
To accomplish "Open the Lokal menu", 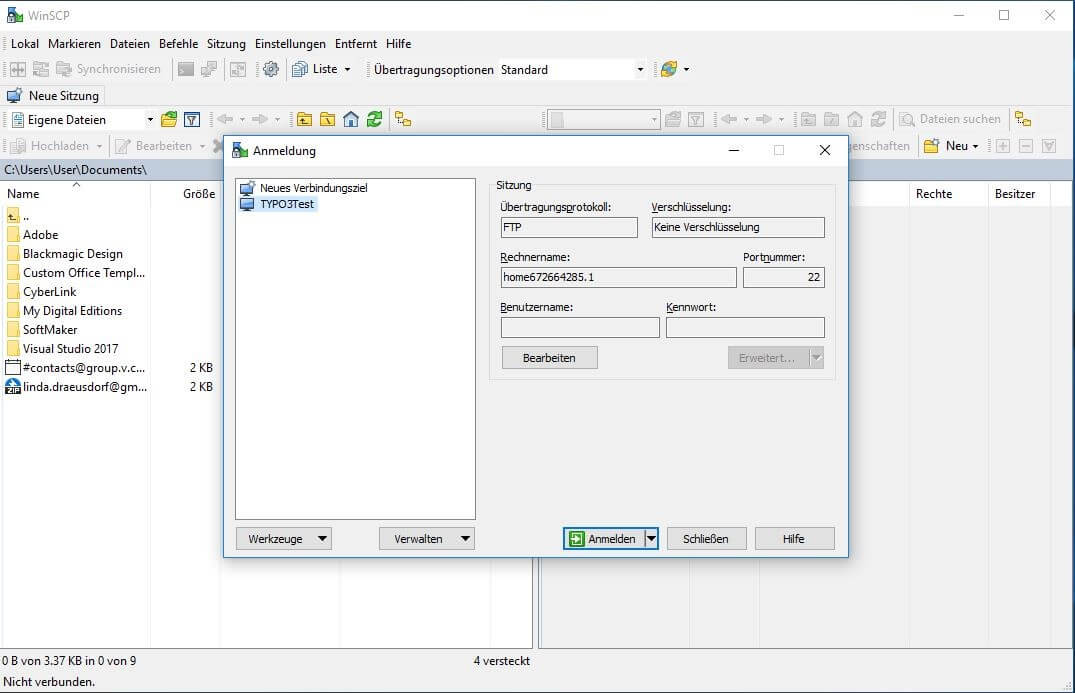I will [x=25, y=43].
